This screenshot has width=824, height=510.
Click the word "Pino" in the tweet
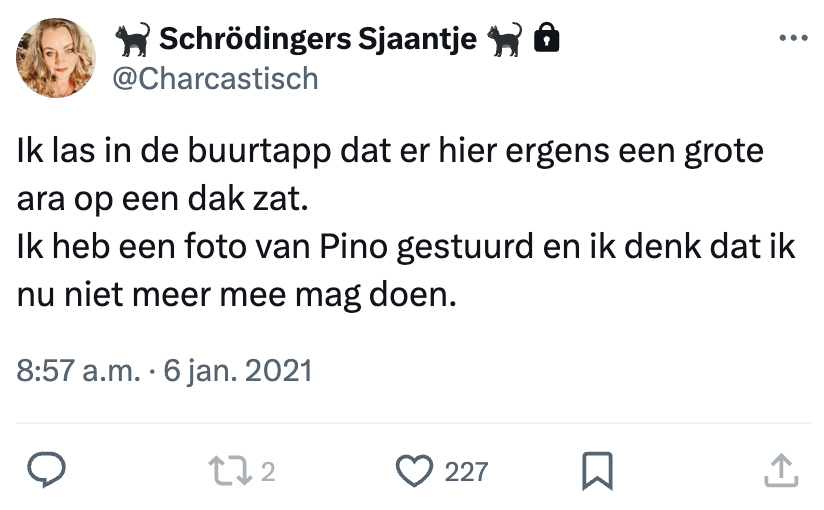click(x=359, y=246)
